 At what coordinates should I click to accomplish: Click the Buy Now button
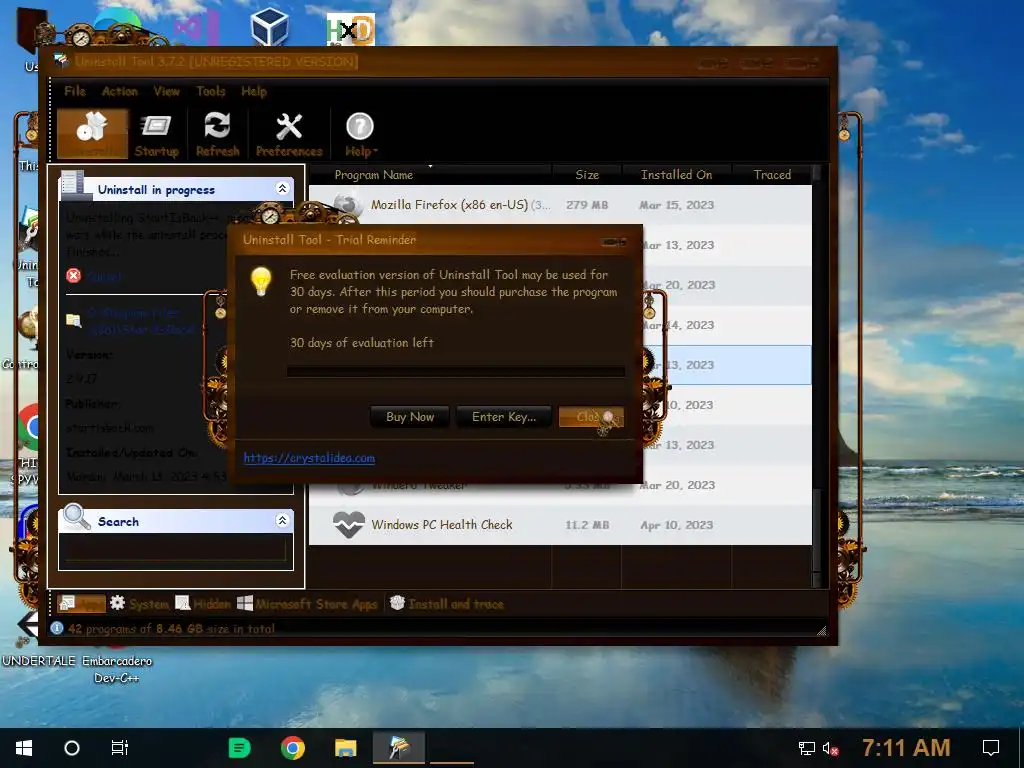point(410,417)
